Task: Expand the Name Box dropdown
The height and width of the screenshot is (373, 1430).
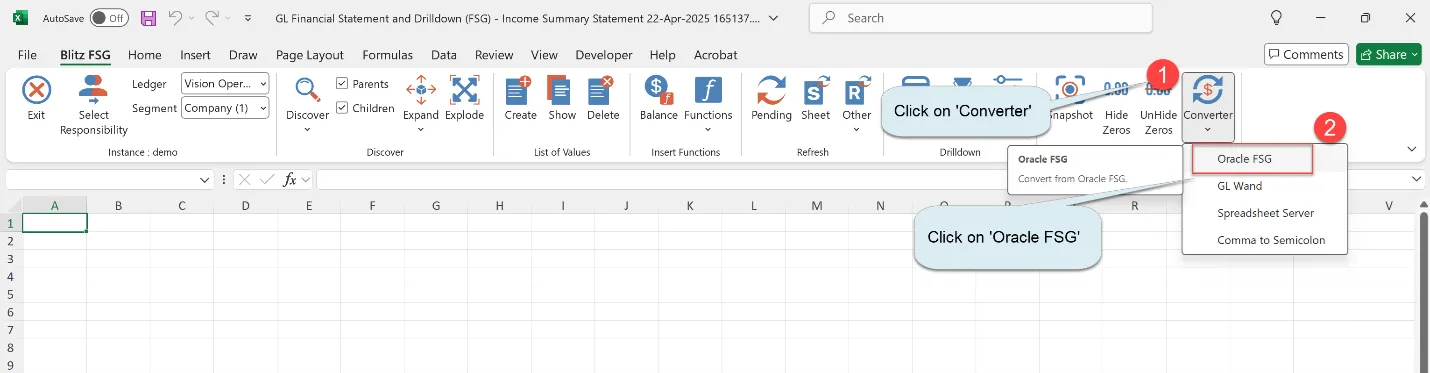Action: click(x=205, y=180)
